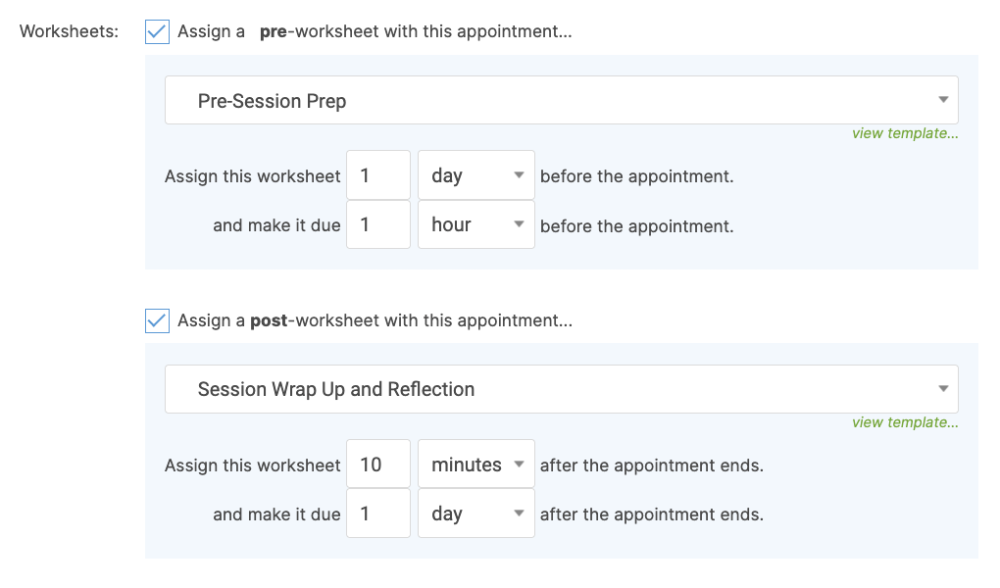This screenshot has width=1000, height=588.
Task: View template for the pre-worksheet
Action: point(904,134)
